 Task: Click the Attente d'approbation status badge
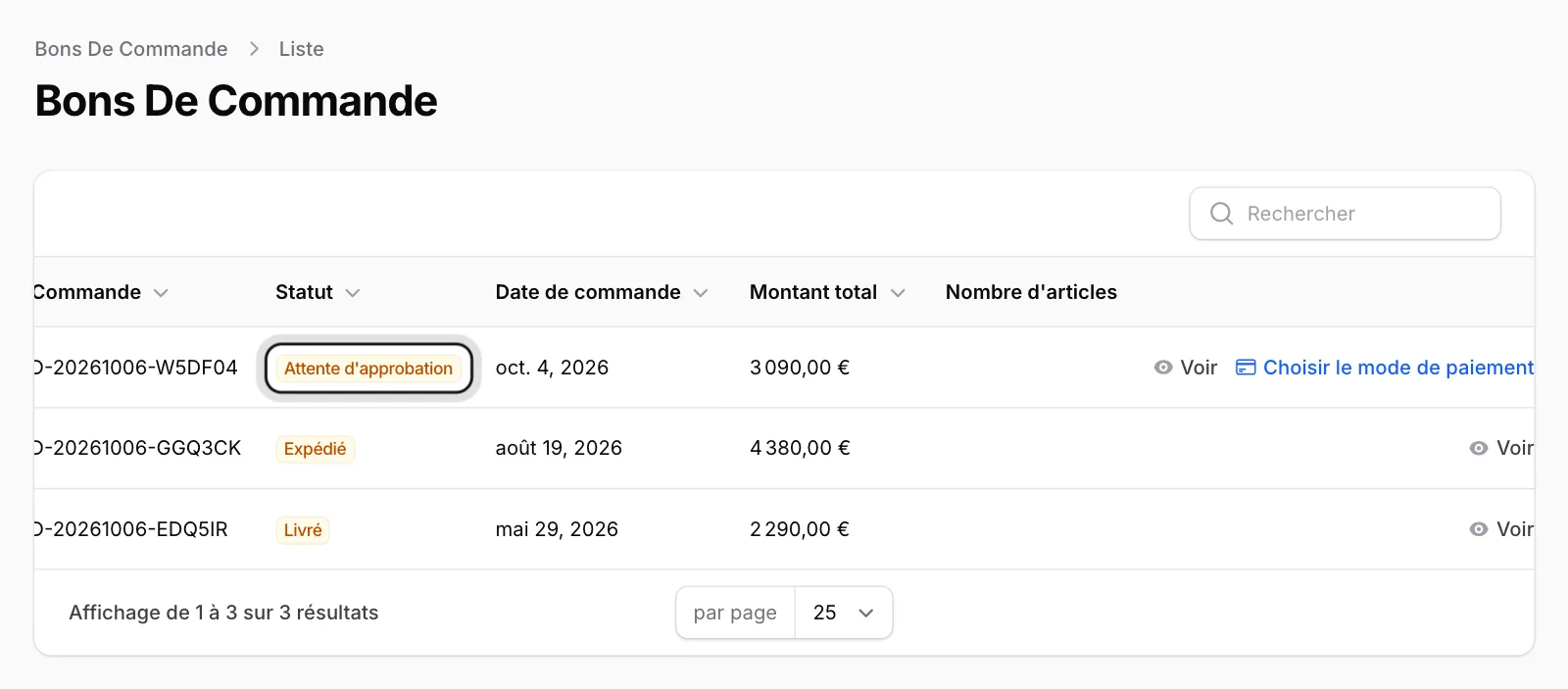pyautogui.click(x=368, y=369)
